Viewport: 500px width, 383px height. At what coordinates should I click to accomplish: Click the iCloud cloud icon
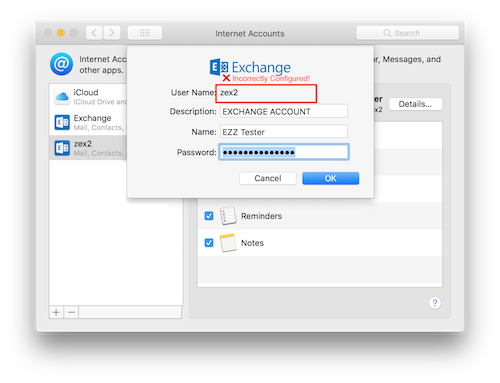(62, 97)
